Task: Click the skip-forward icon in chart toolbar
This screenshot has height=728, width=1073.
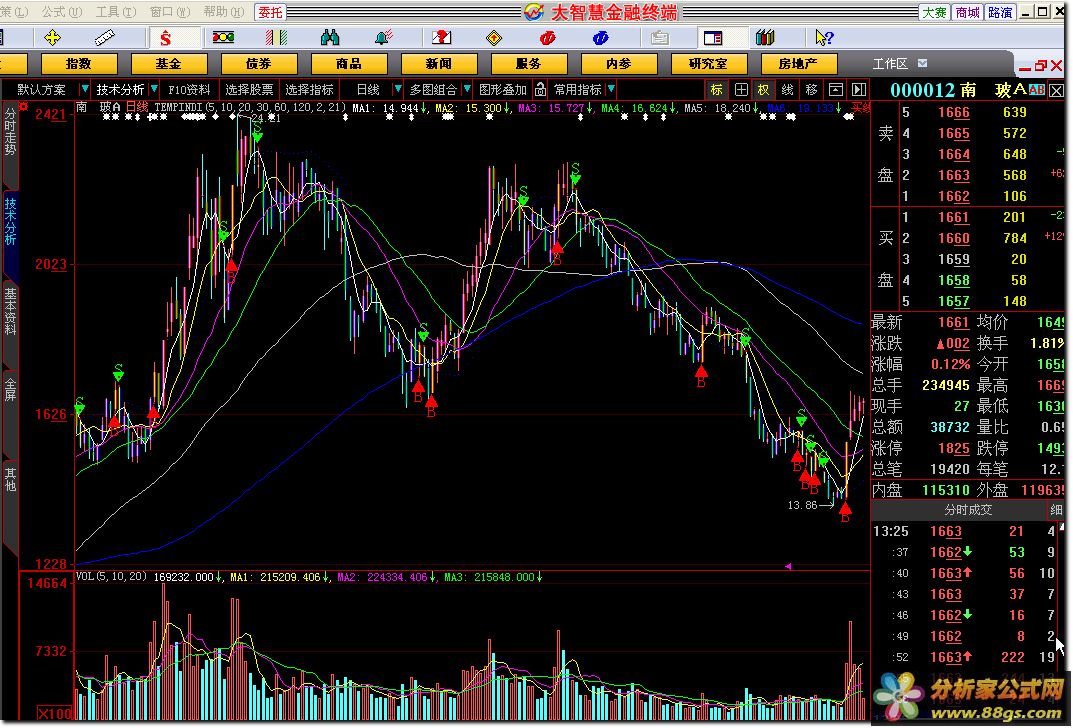Action: 859,90
